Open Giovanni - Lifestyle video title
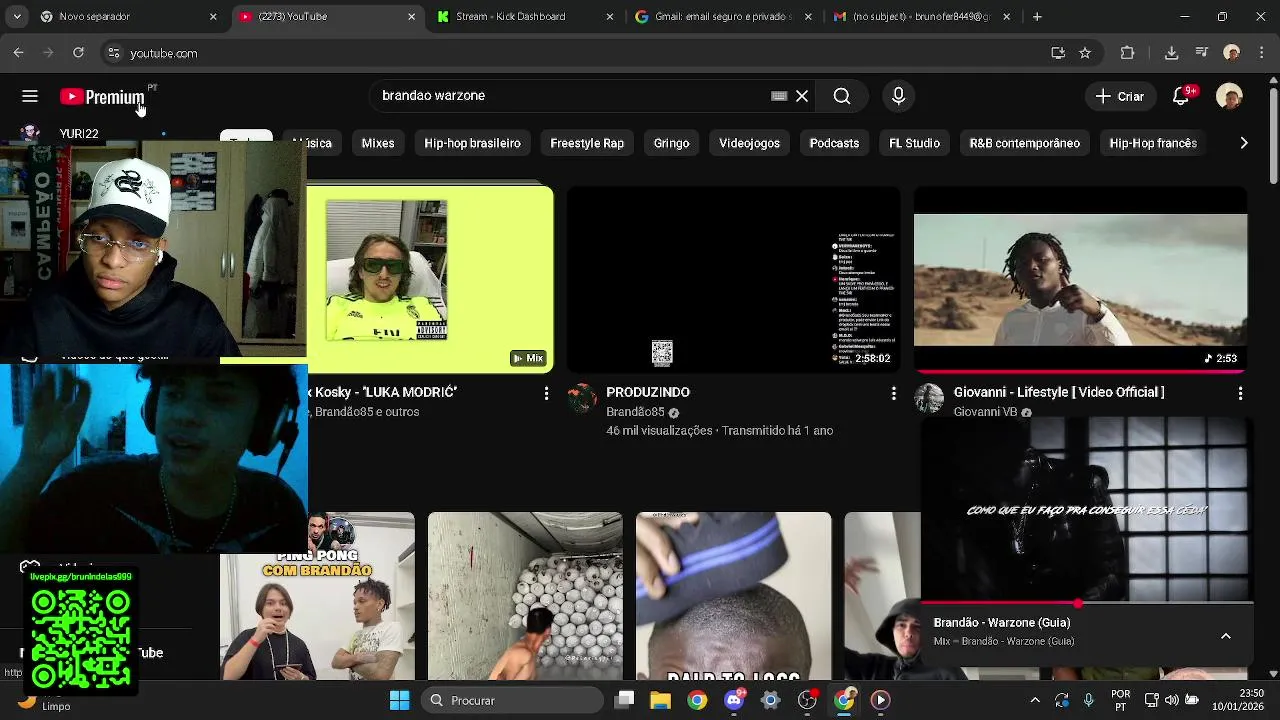1280x720 pixels. [x=1059, y=392]
